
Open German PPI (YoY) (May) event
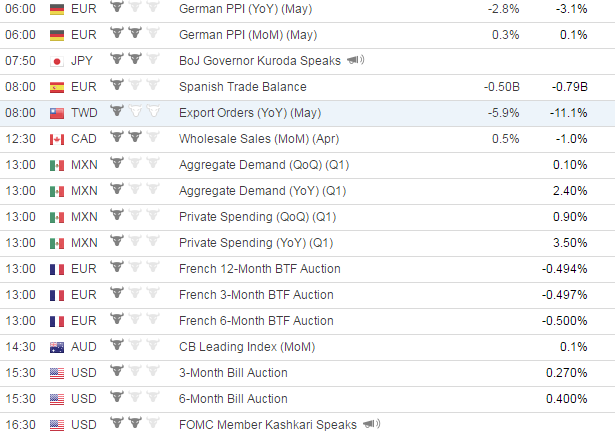246,9
